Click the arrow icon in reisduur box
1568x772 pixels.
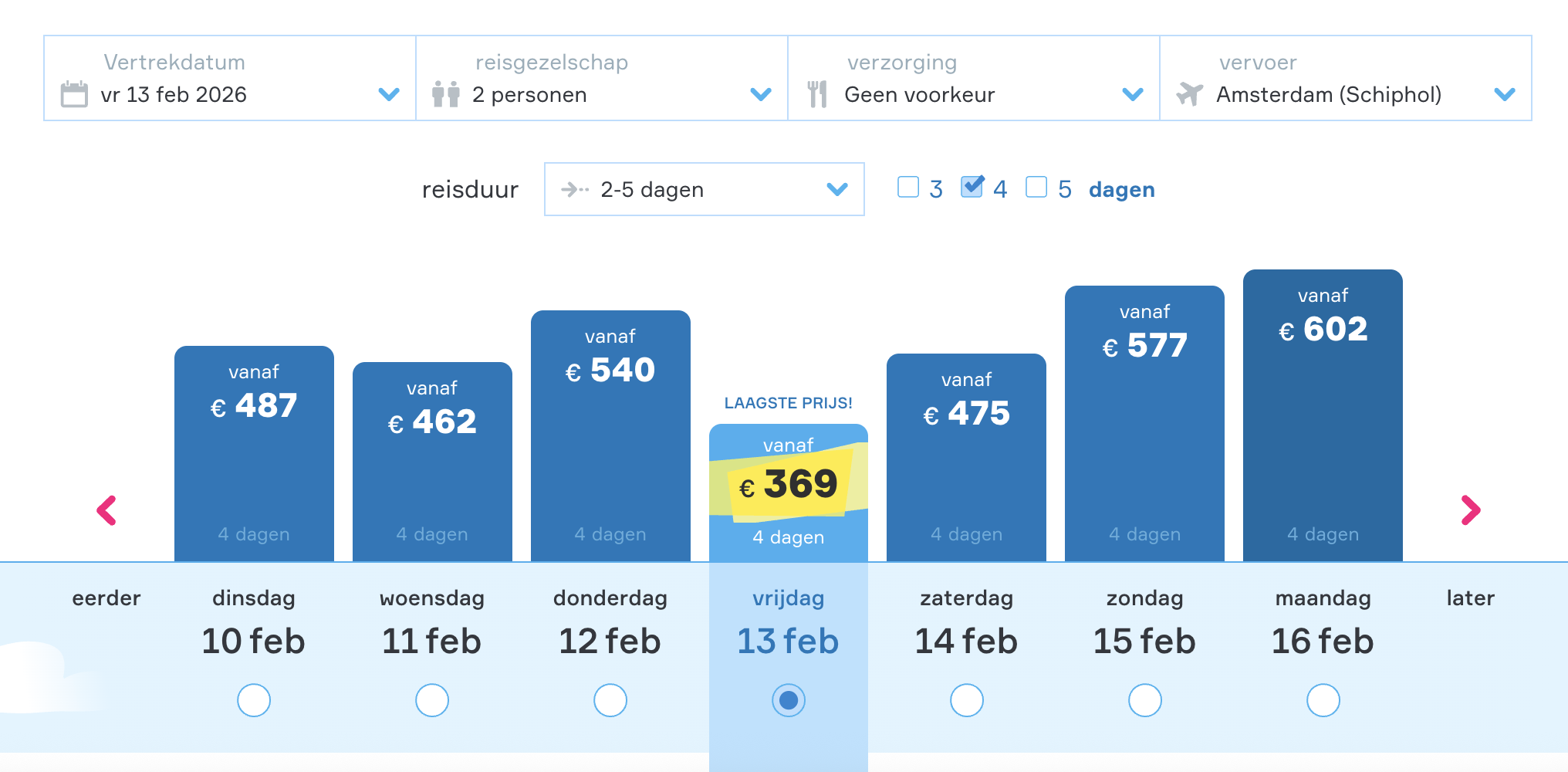[575, 189]
